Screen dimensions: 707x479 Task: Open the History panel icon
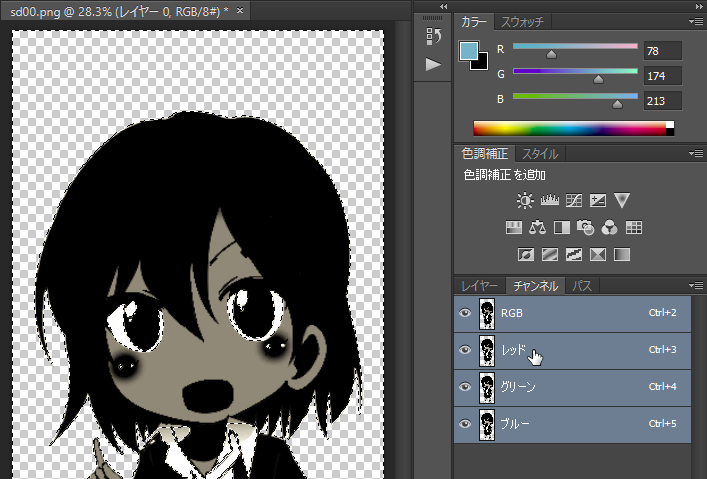point(433,37)
